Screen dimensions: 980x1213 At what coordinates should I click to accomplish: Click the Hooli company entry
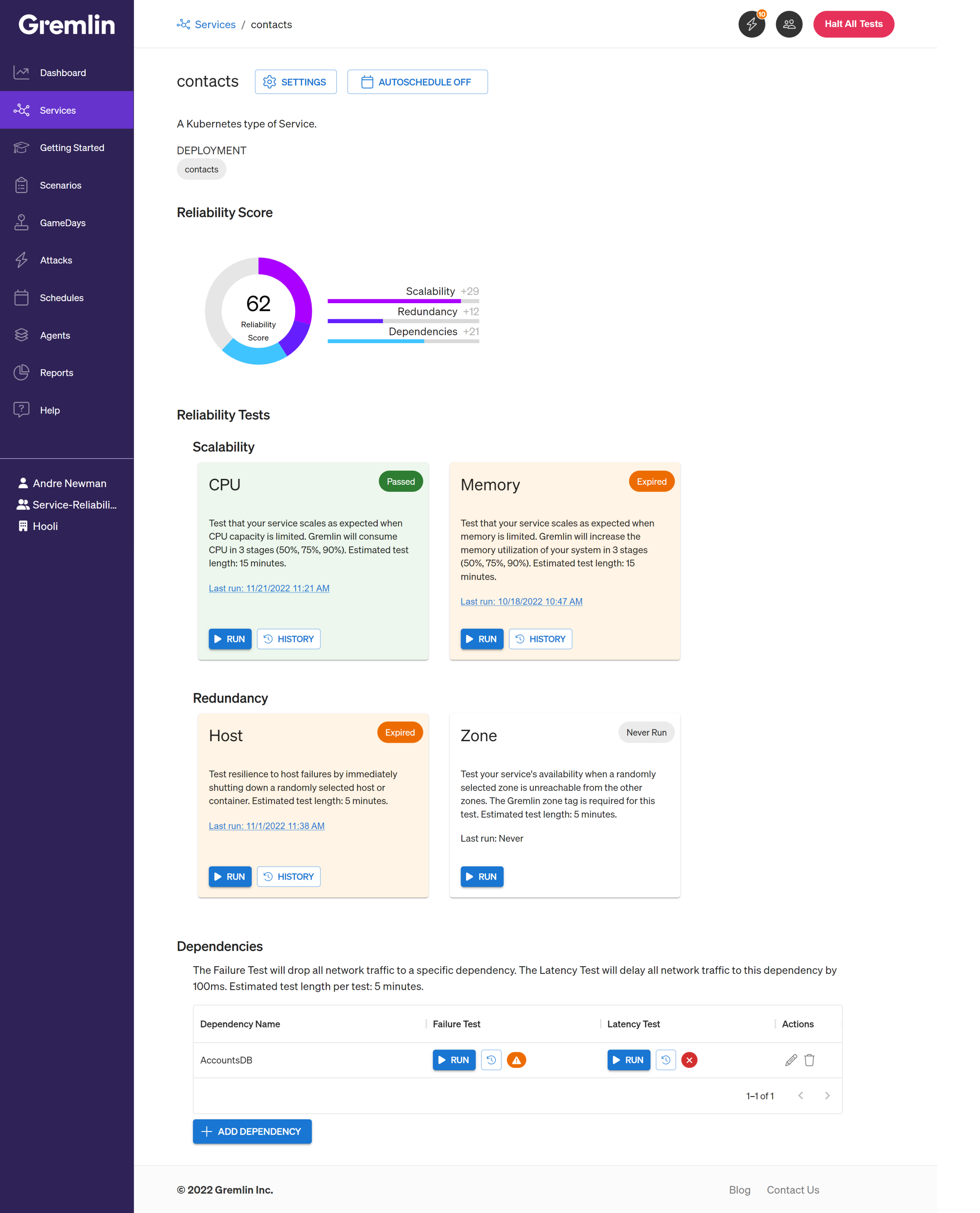click(38, 526)
